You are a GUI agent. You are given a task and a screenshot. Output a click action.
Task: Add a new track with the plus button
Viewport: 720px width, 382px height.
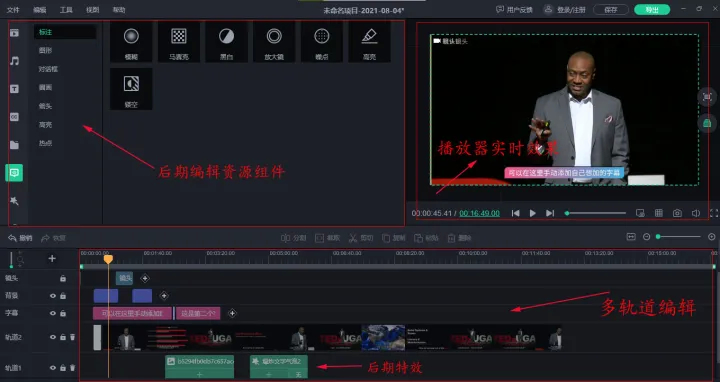point(52,258)
